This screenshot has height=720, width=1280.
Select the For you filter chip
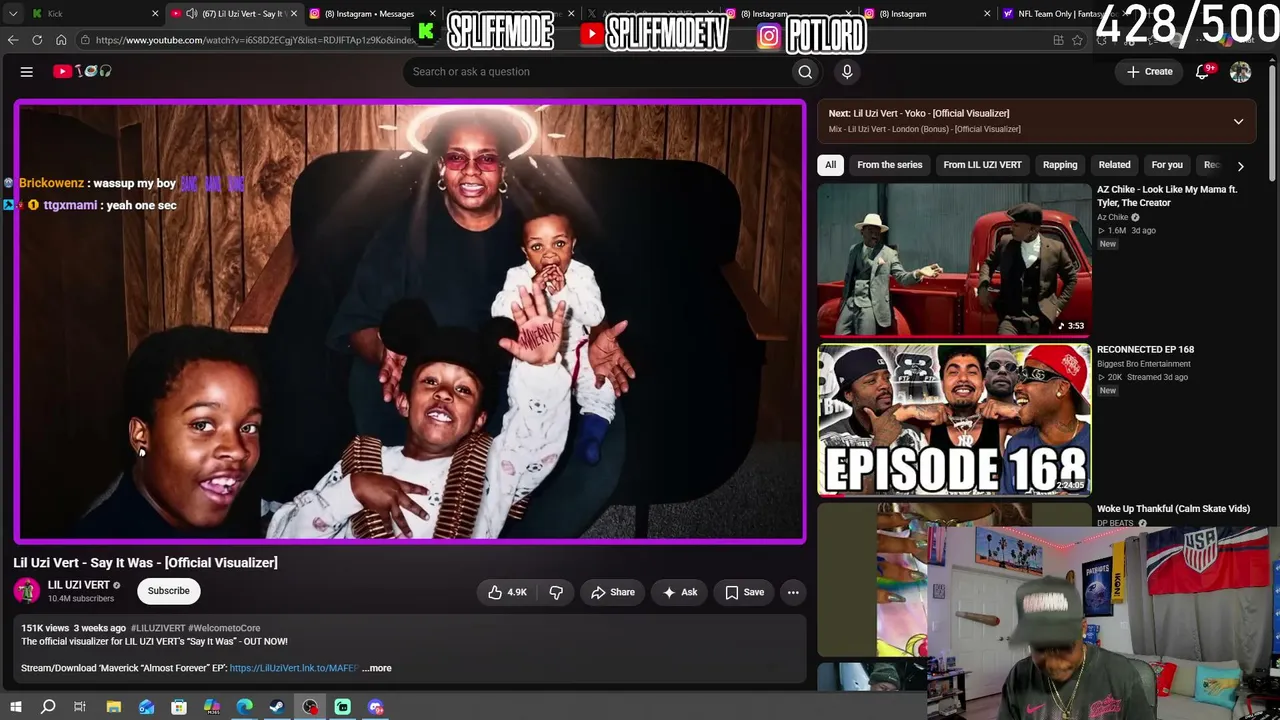click(1167, 165)
